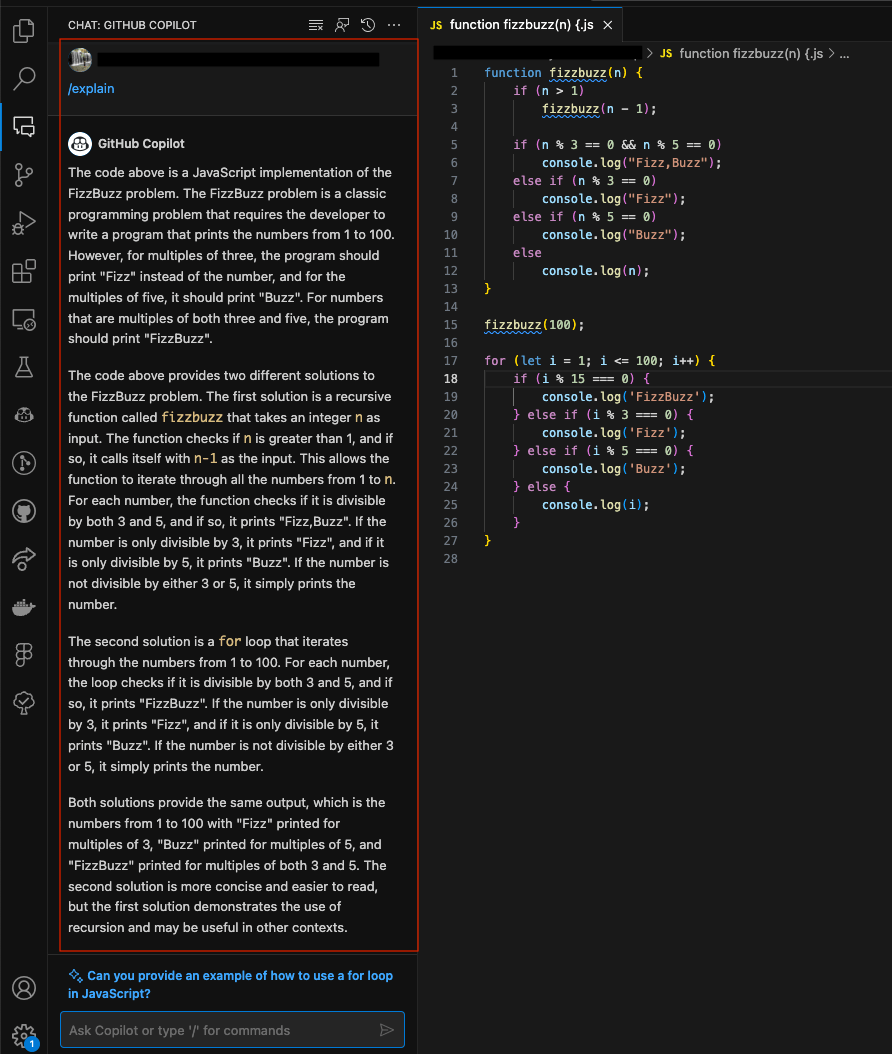The width and height of the screenshot is (892, 1054).
Task: Click the GitHub Copilot avatar icon
Action: tap(80, 143)
